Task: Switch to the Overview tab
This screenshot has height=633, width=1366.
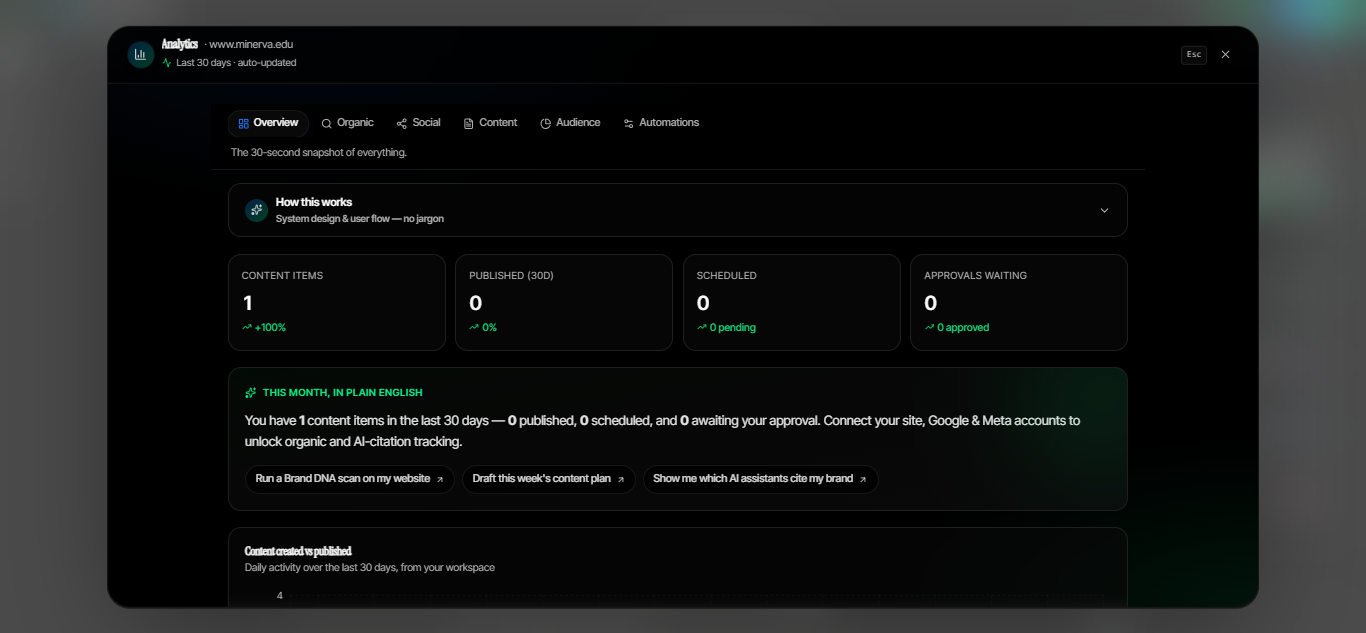Action: point(268,123)
